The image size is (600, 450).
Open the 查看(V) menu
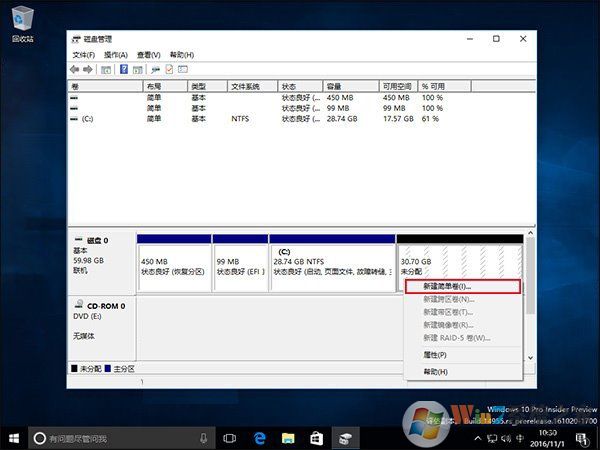(149, 55)
